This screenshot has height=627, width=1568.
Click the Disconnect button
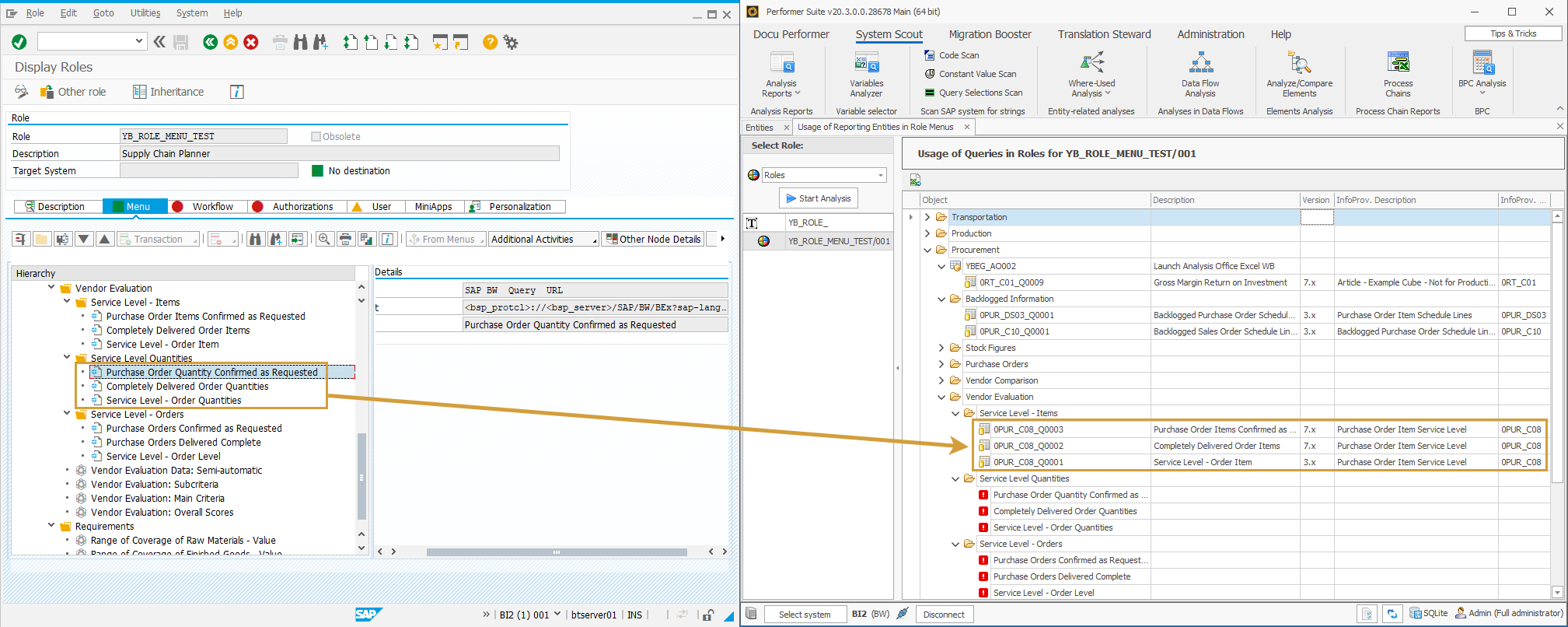(944, 615)
